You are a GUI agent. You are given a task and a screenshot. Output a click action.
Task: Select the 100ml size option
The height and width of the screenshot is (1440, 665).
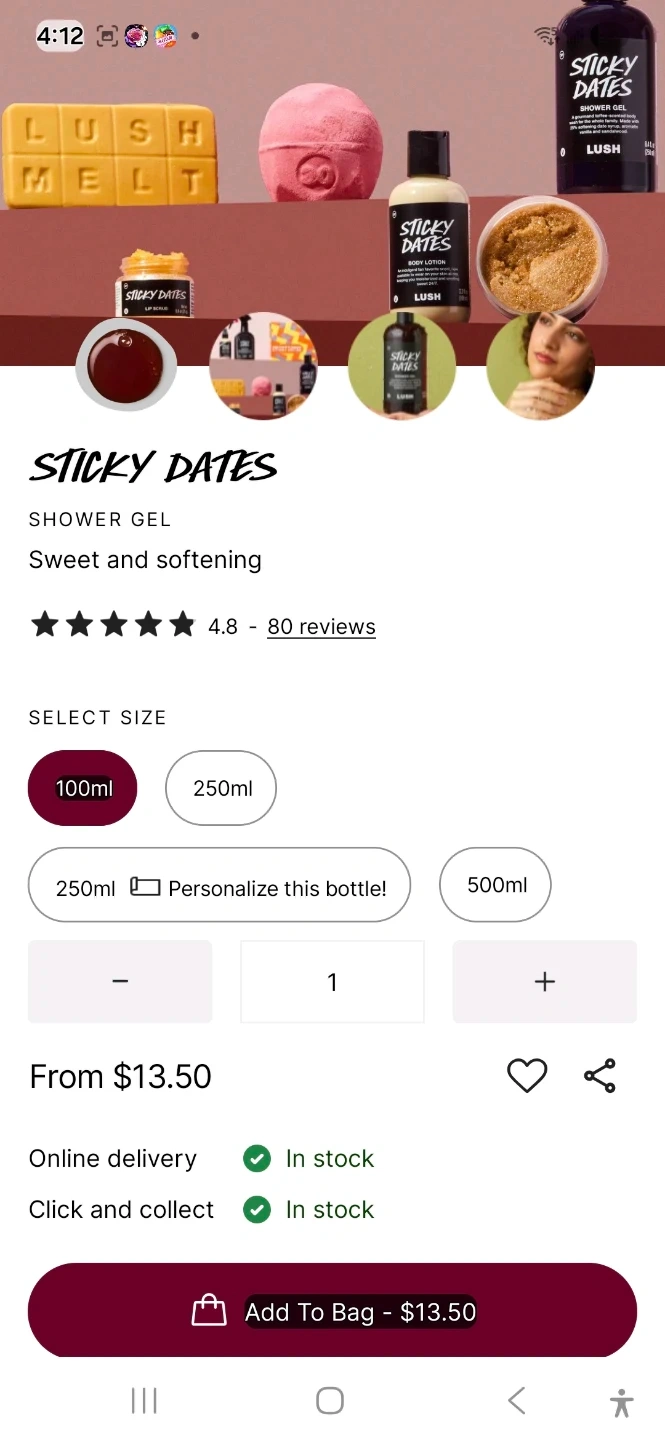(83, 788)
